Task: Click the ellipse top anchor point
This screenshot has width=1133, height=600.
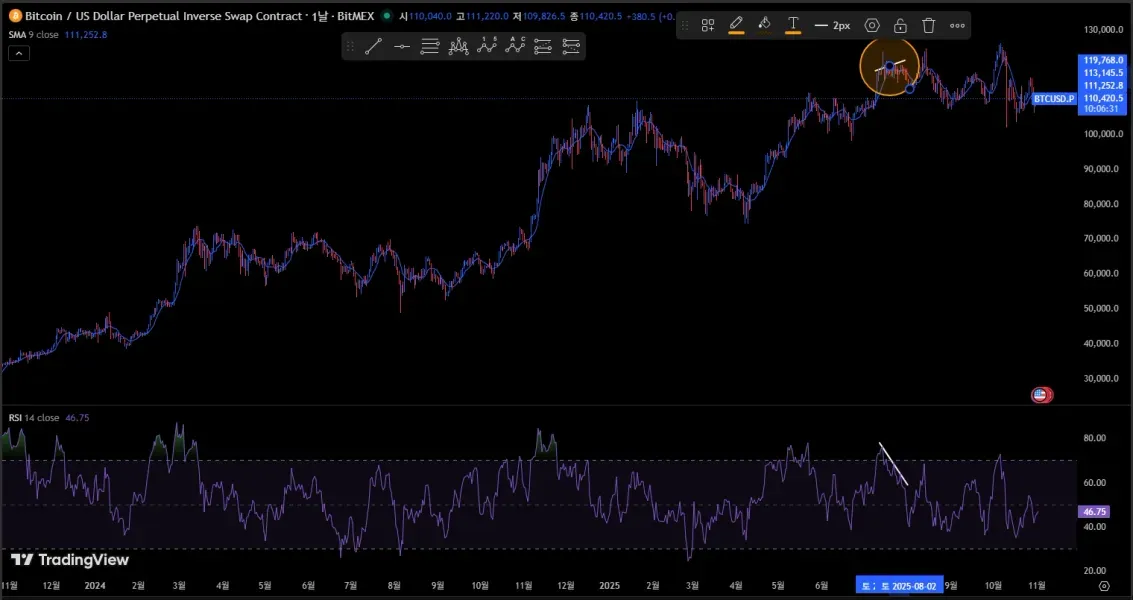Action: click(889, 67)
